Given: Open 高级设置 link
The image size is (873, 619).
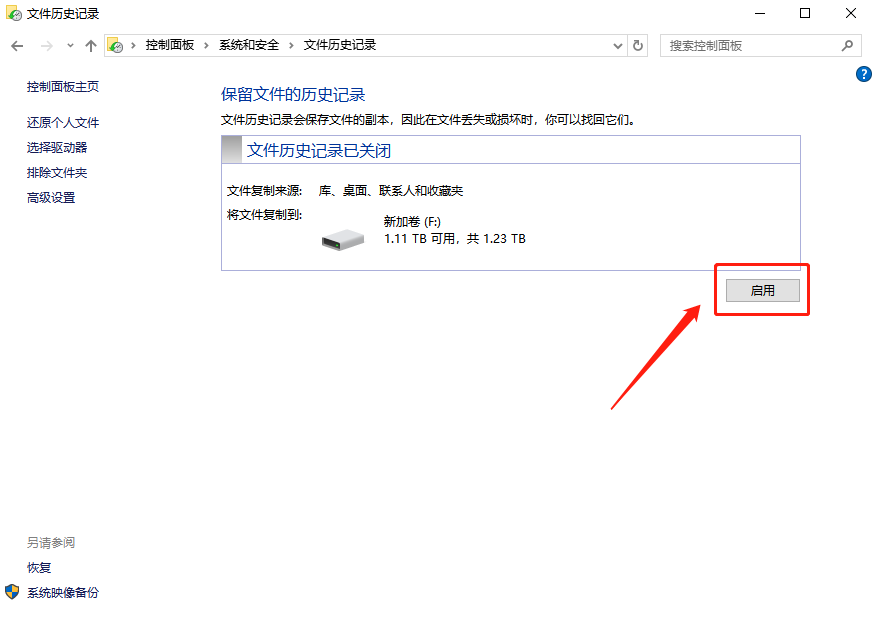Looking at the screenshot, I should [x=51, y=198].
